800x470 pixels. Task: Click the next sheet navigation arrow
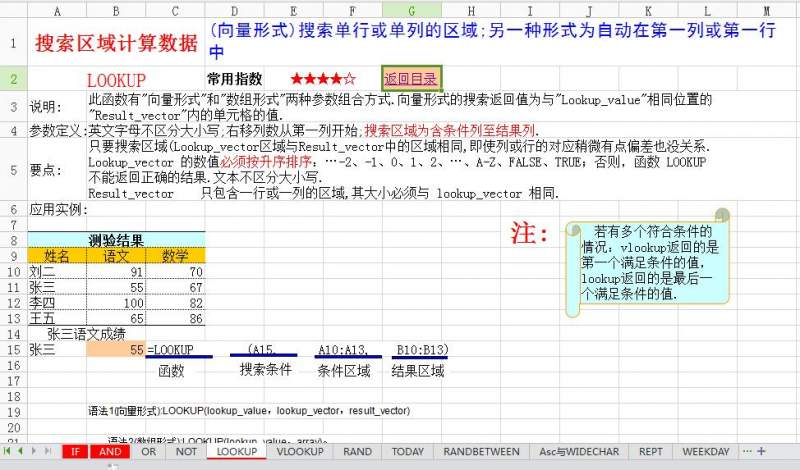[x=34, y=451]
